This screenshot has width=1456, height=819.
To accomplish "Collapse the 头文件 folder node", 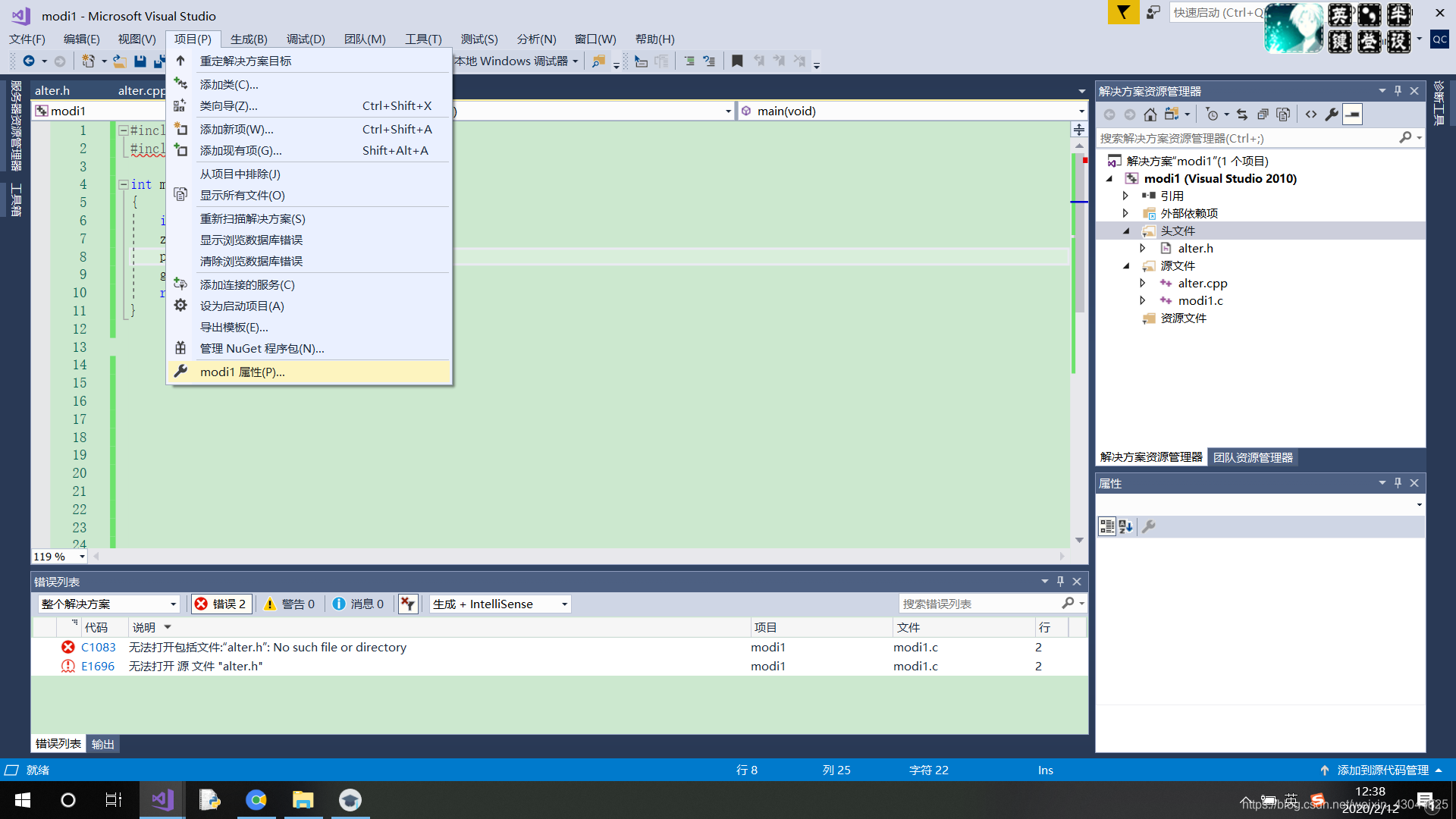I will tap(1126, 231).
